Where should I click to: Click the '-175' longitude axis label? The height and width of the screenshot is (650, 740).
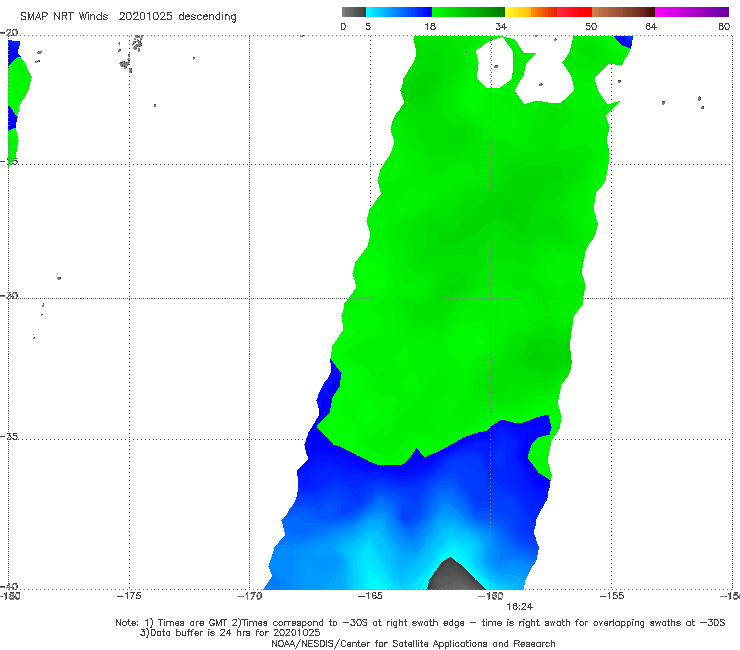pos(129,596)
